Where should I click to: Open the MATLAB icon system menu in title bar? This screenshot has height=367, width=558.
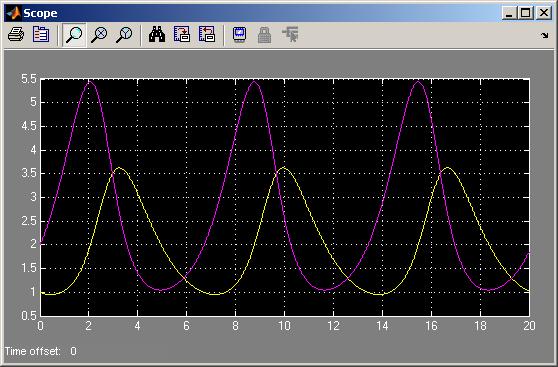[14, 13]
